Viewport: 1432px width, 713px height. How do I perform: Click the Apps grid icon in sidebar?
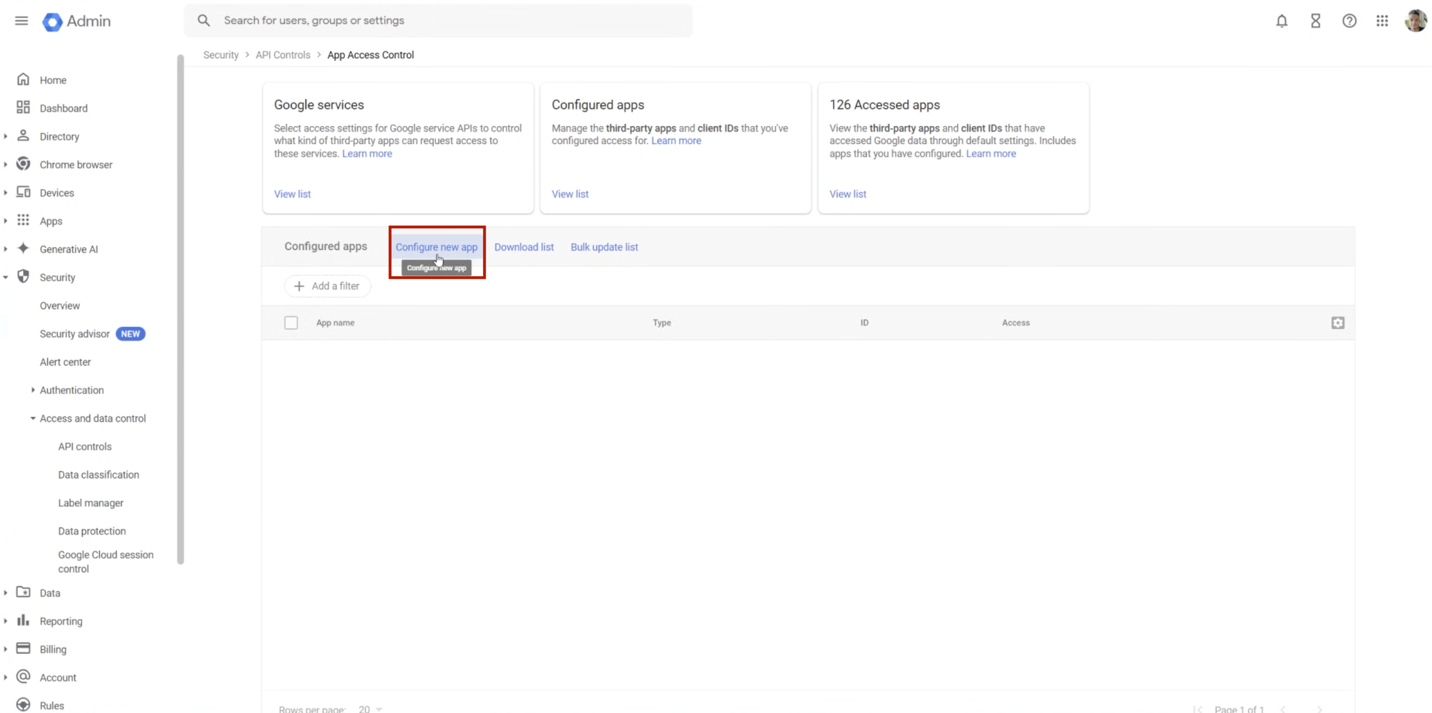pyautogui.click(x=23, y=220)
